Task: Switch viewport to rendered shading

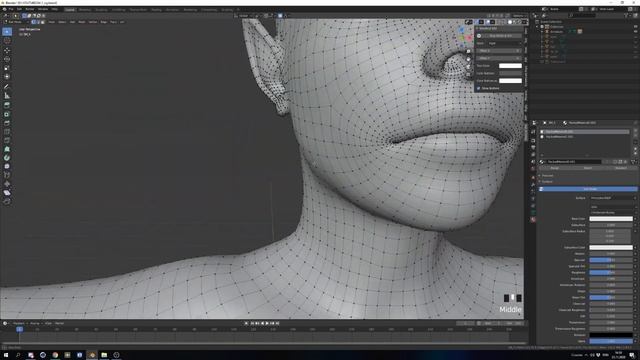Action: pyautogui.click(x=520, y=22)
